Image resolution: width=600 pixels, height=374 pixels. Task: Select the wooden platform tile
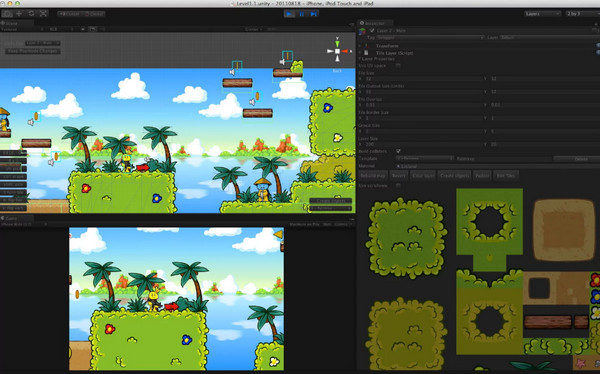pyautogui.click(x=548, y=322)
